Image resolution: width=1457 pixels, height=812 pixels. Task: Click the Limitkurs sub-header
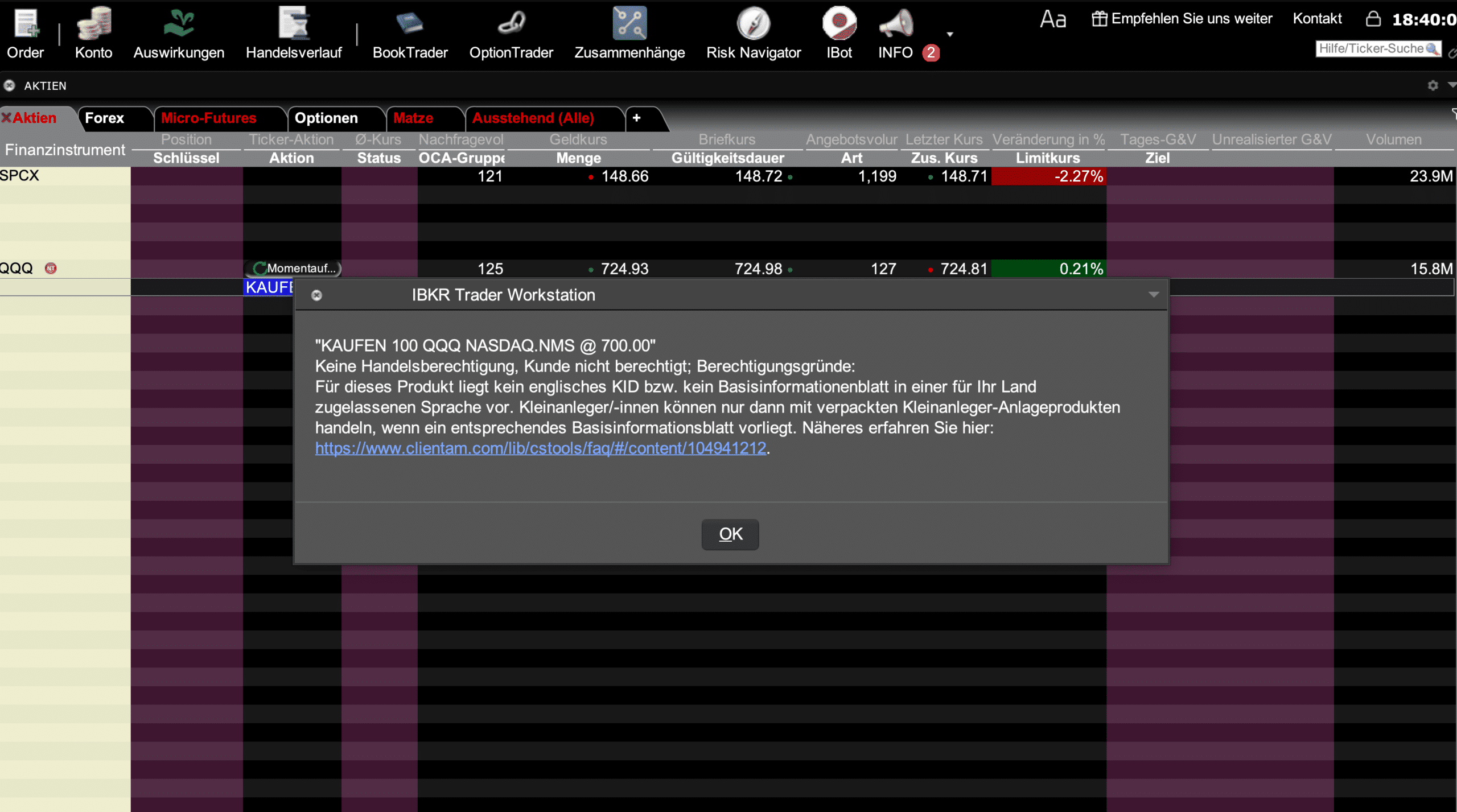pos(1048,158)
